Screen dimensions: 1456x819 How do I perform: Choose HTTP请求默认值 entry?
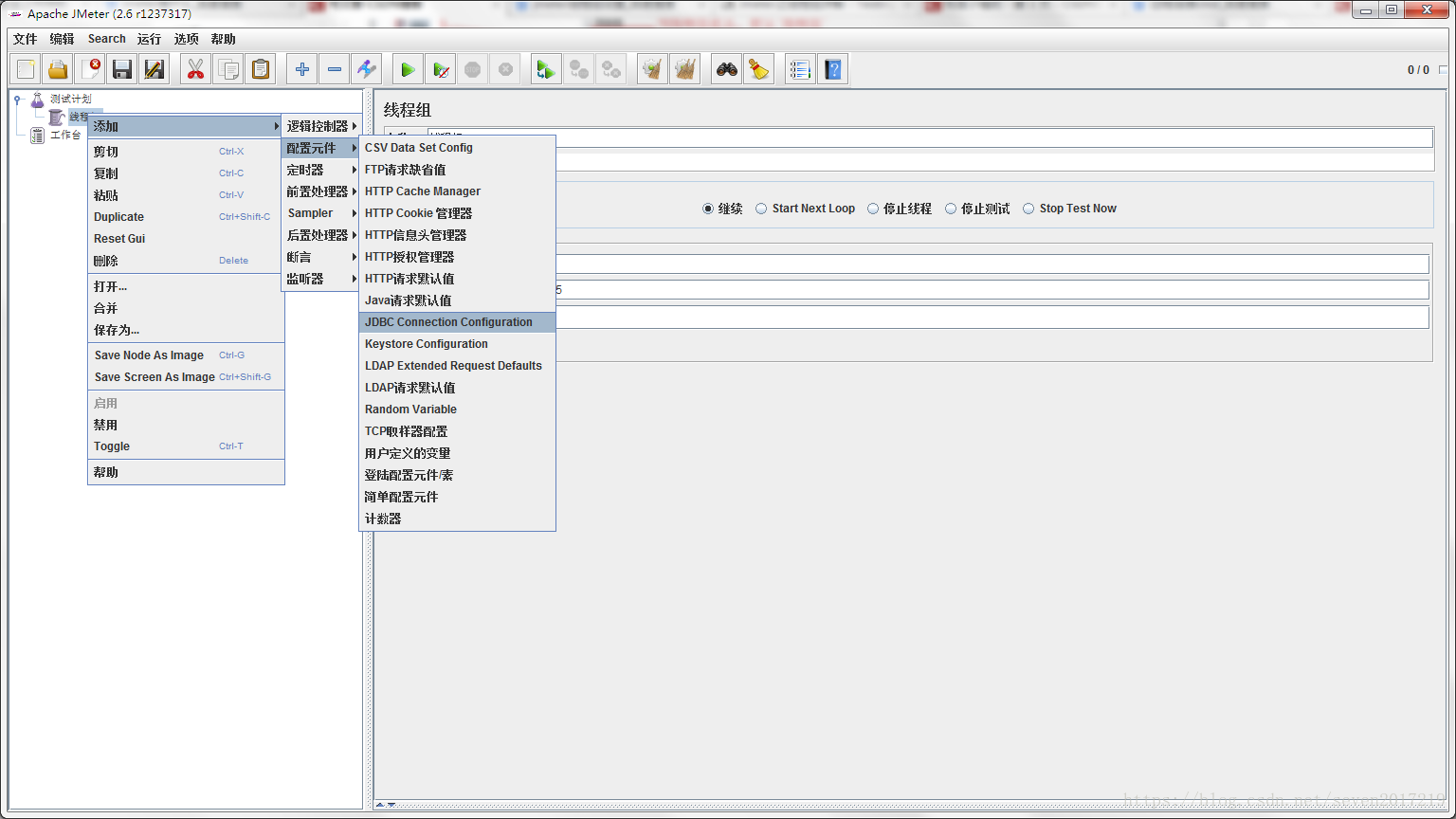coord(457,279)
